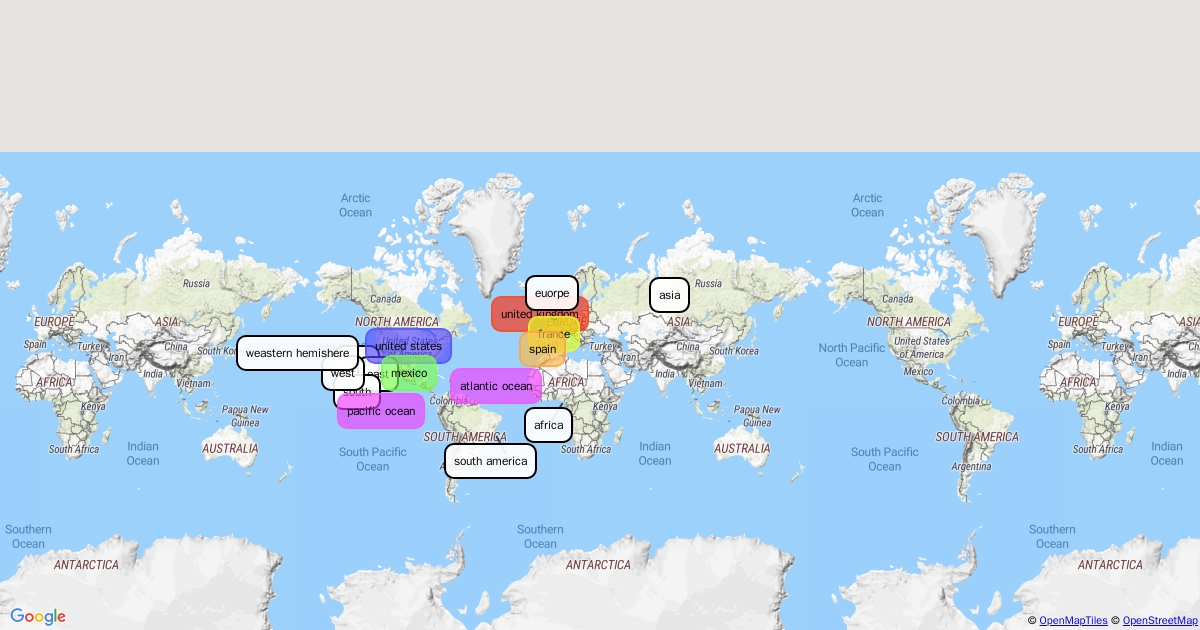This screenshot has height=630, width=1200.
Task: Click the 'euorpe' label marker
Action: (551, 293)
